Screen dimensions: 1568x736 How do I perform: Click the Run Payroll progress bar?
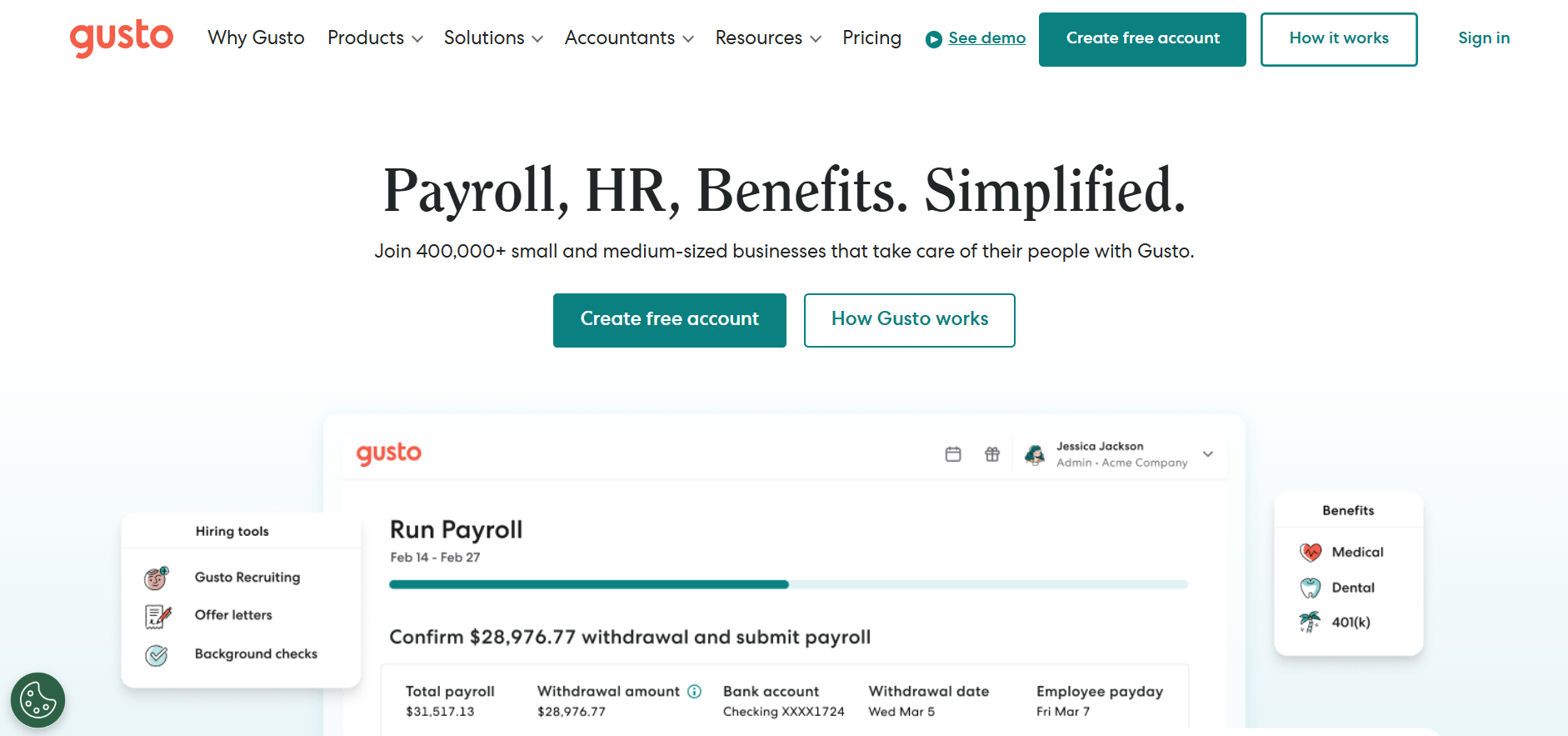click(x=788, y=584)
